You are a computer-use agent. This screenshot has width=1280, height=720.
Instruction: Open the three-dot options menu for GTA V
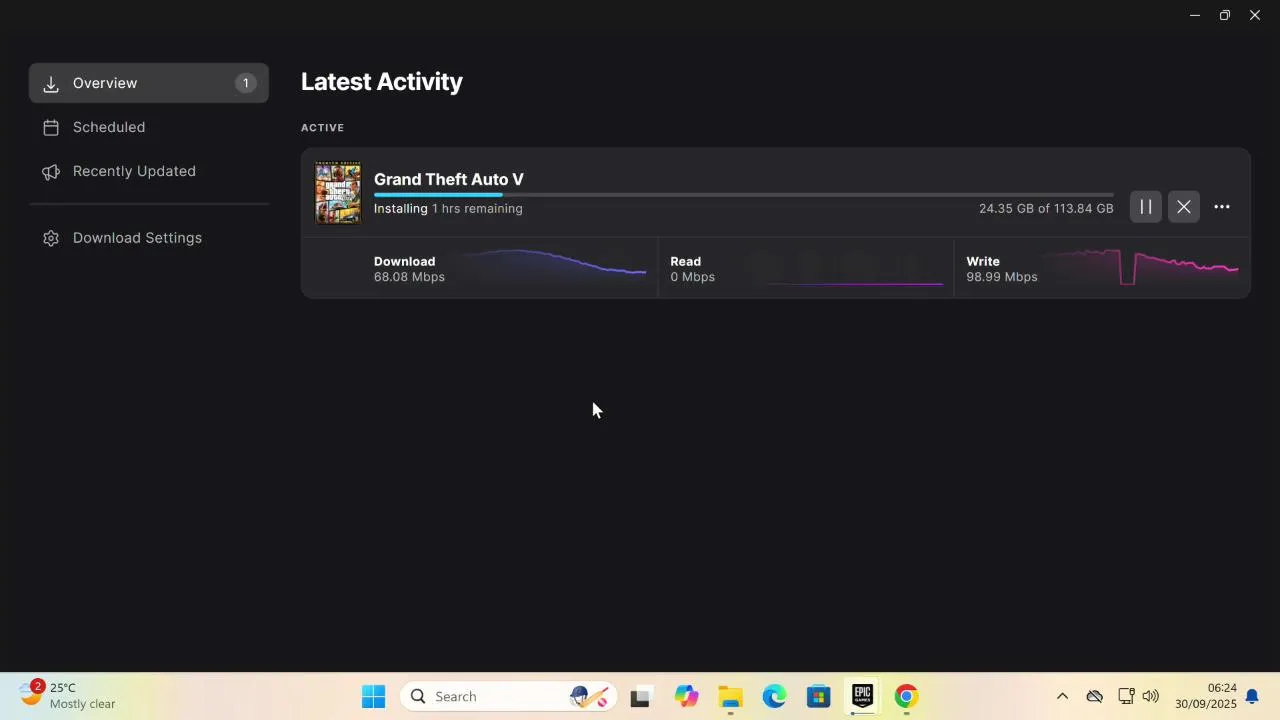(x=1222, y=207)
